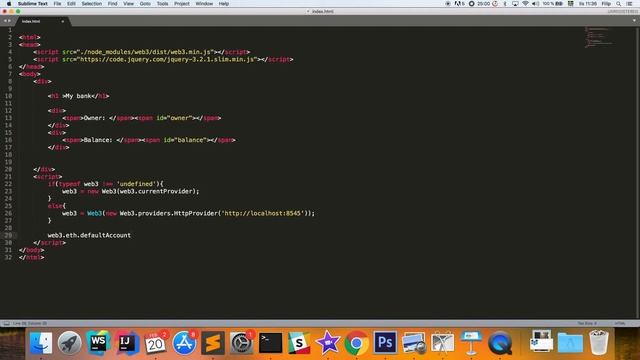Open Boot Camp-style X icon in dock

[x=442, y=342]
